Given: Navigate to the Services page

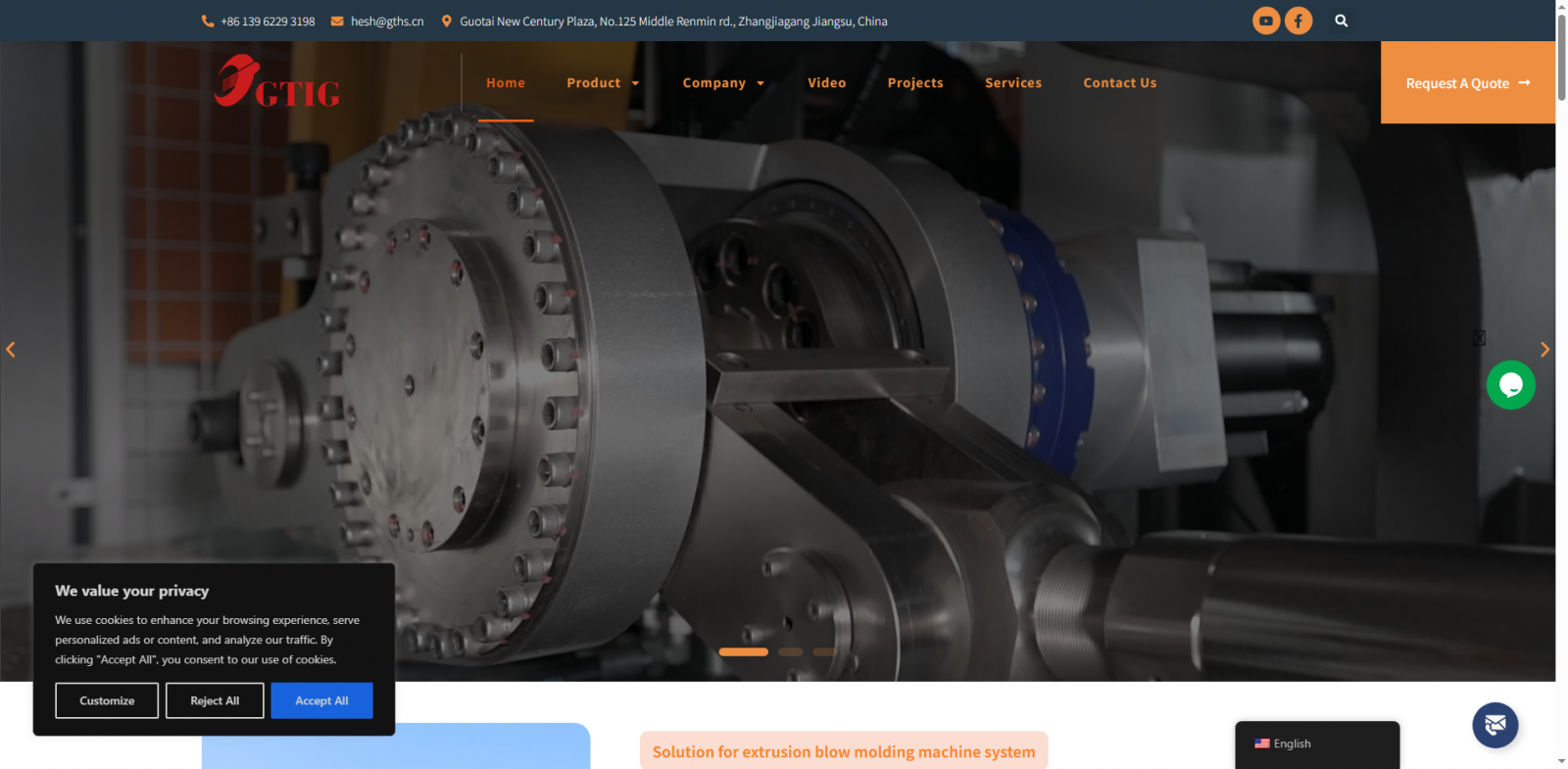Looking at the screenshot, I should pyautogui.click(x=1013, y=83).
